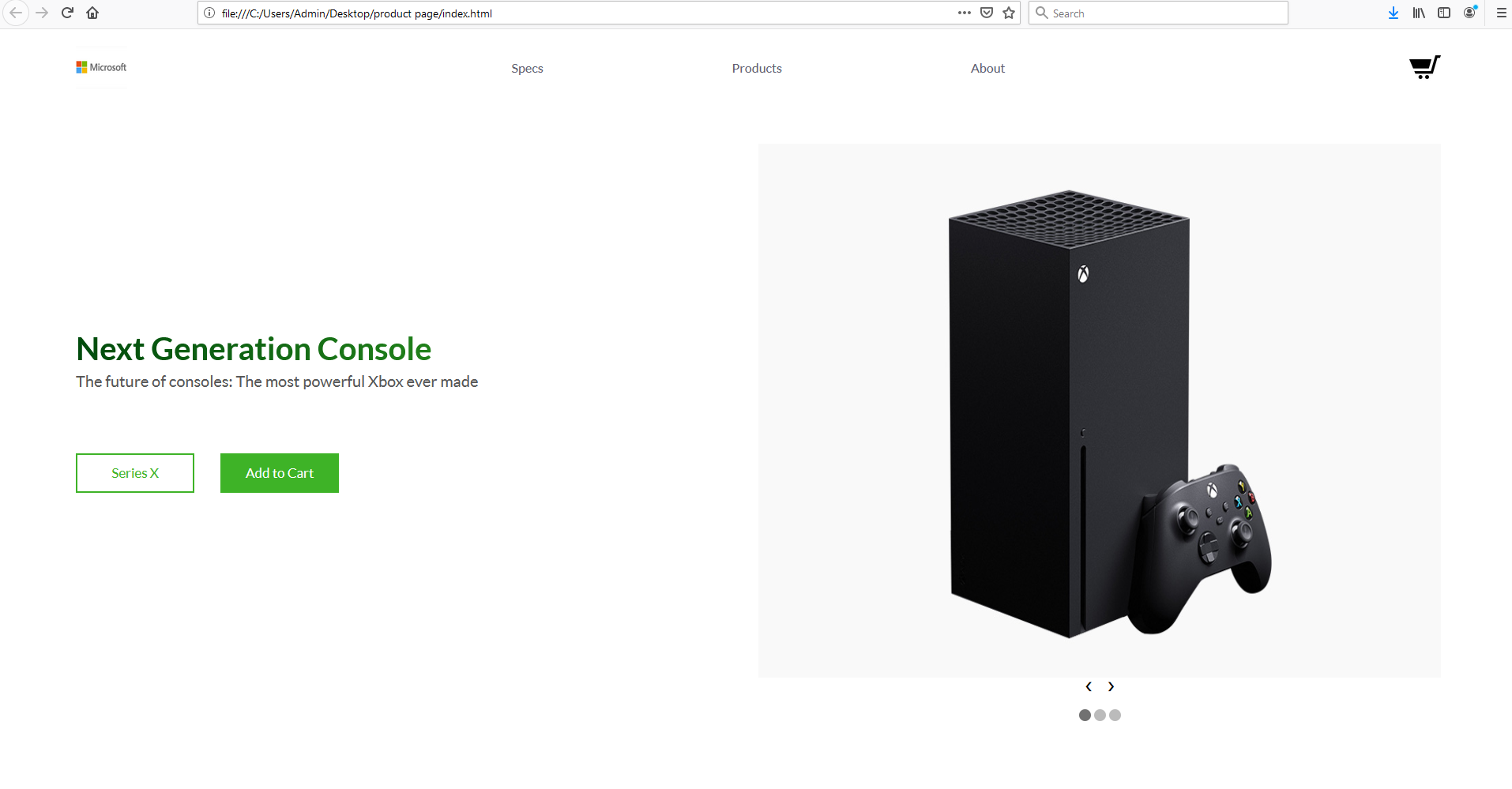This screenshot has width=1512, height=789.
Task: Open the shopping cart icon
Action: [1424, 67]
